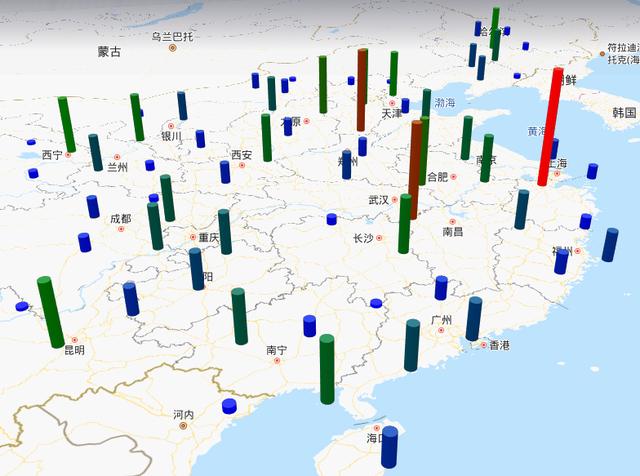
Task: Click the red marker dot right of 合肥
Action: (x=453, y=177)
